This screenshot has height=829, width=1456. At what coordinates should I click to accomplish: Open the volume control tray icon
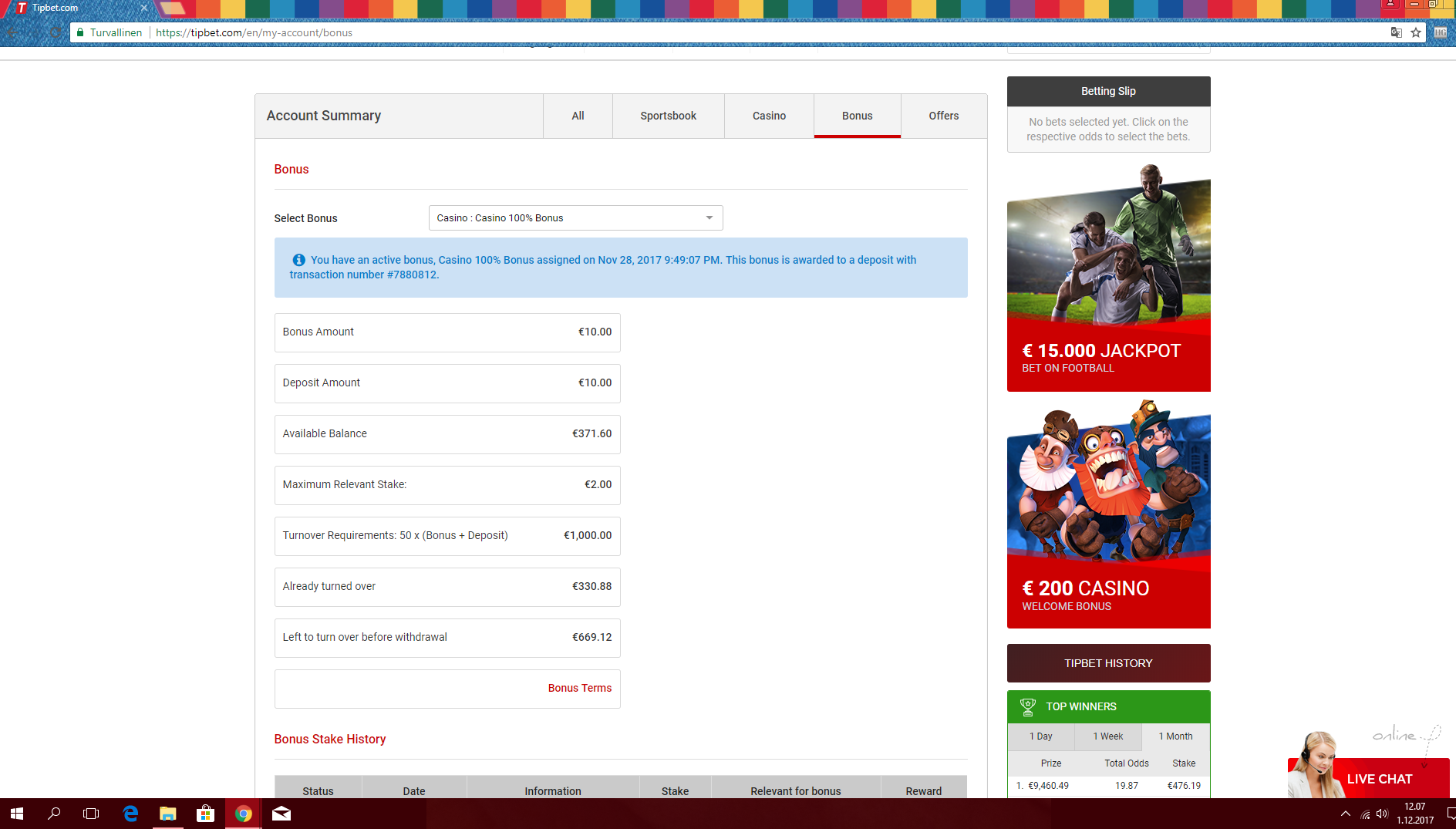1382,814
